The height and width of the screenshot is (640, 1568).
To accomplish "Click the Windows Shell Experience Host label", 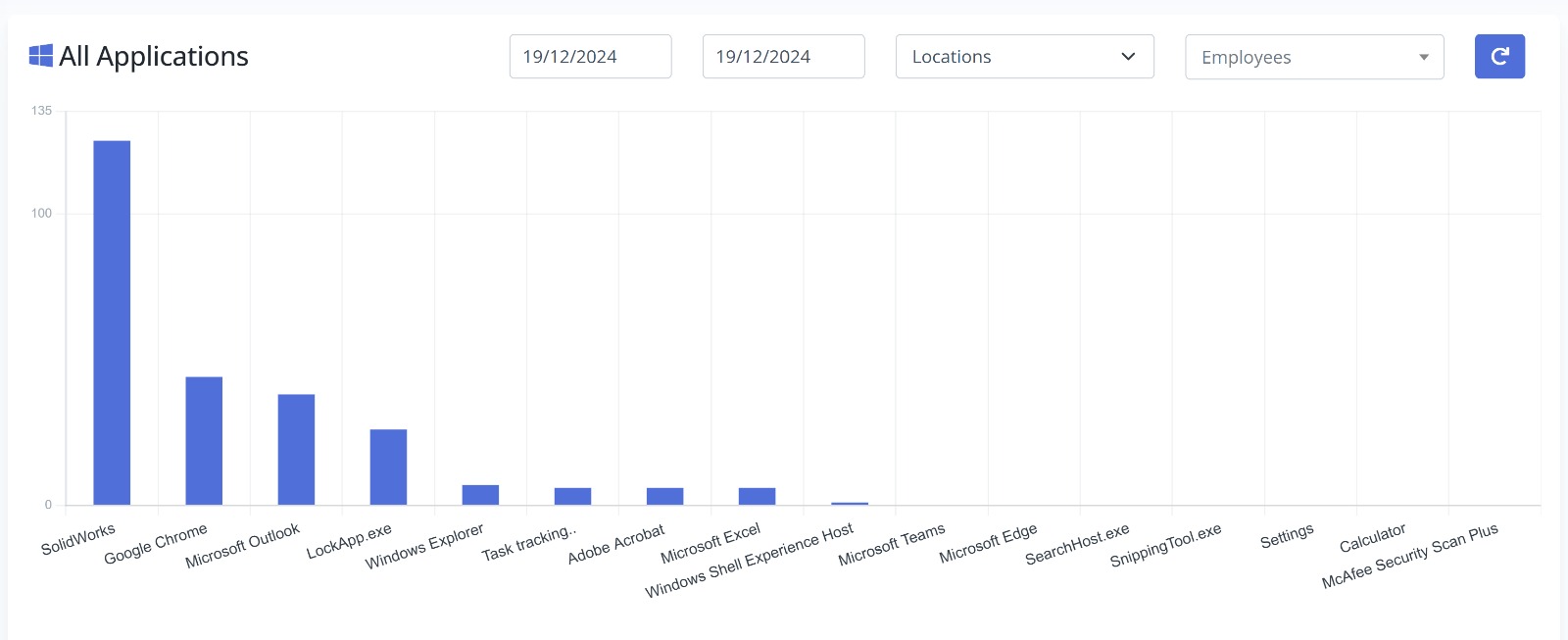I will [x=750, y=561].
